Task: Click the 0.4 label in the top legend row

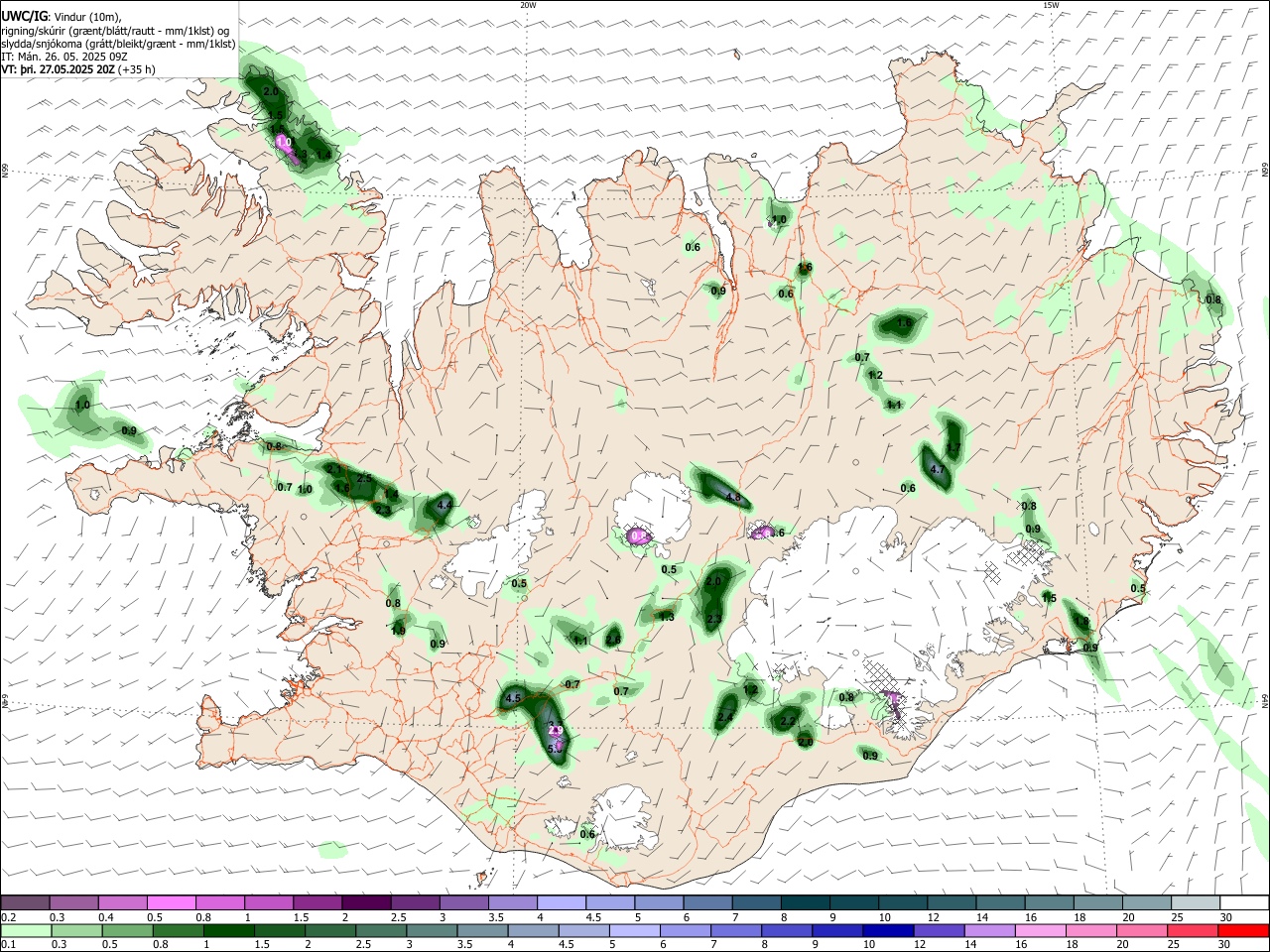Action: tap(106, 917)
